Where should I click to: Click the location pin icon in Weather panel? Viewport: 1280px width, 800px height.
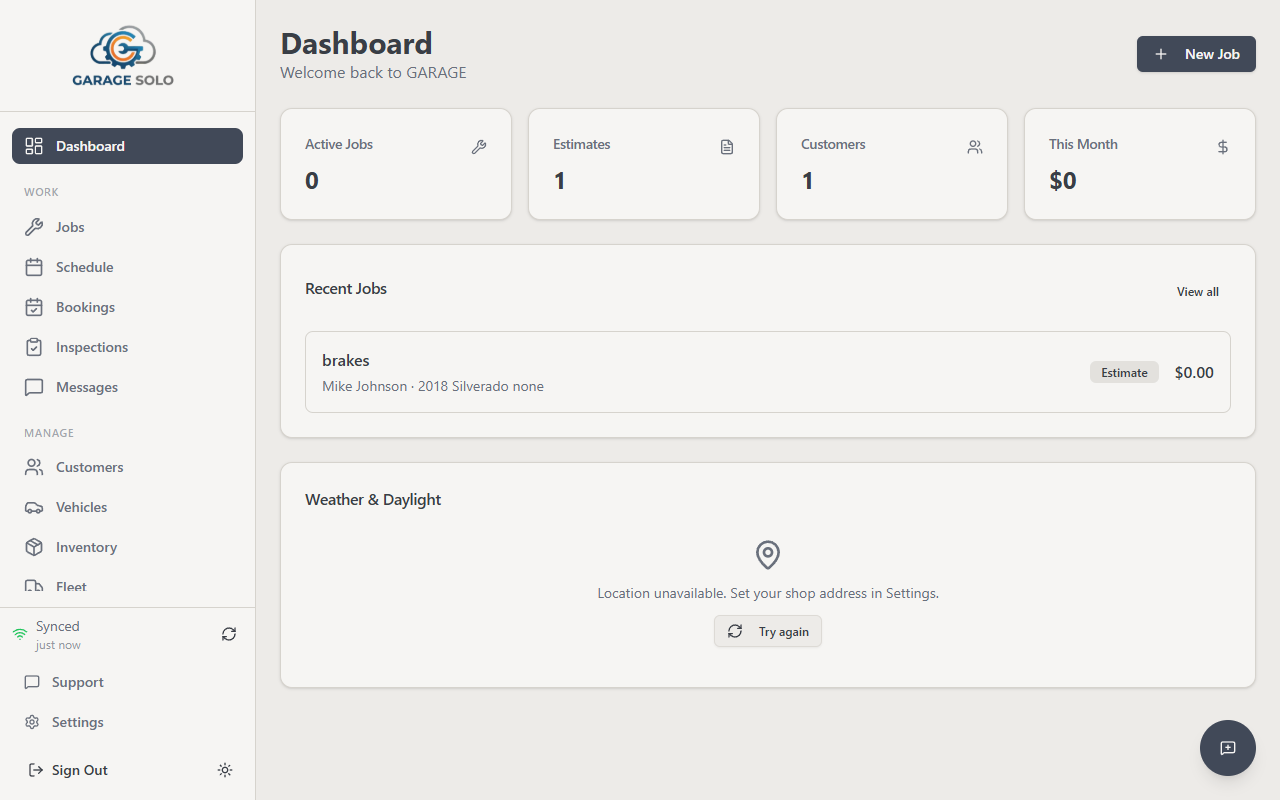768,555
